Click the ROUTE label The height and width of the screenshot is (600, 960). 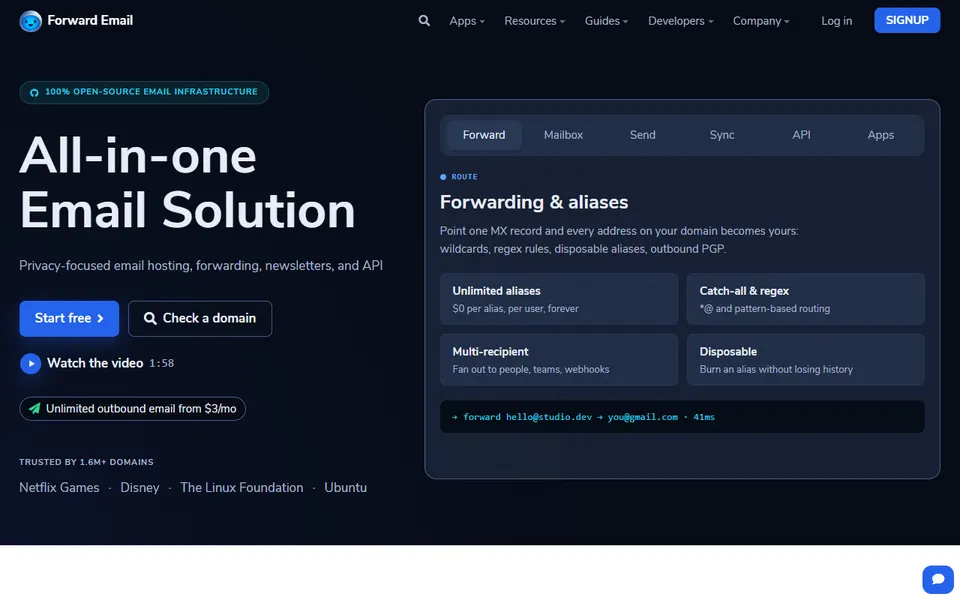[464, 177]
